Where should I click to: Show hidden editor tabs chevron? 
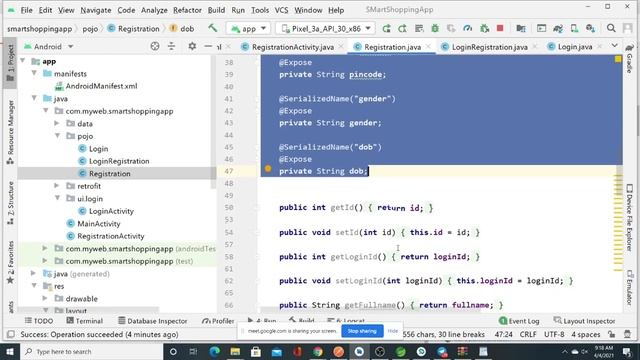coord(615,46)
